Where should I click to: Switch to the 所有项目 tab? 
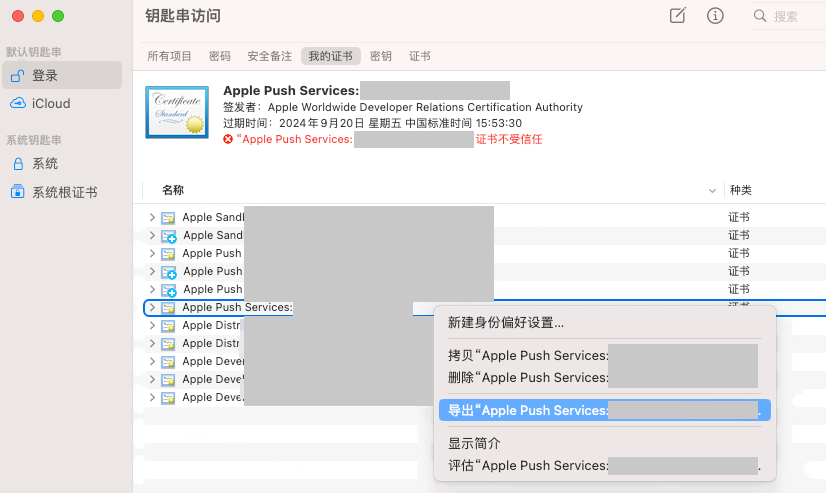pos(169,56)
